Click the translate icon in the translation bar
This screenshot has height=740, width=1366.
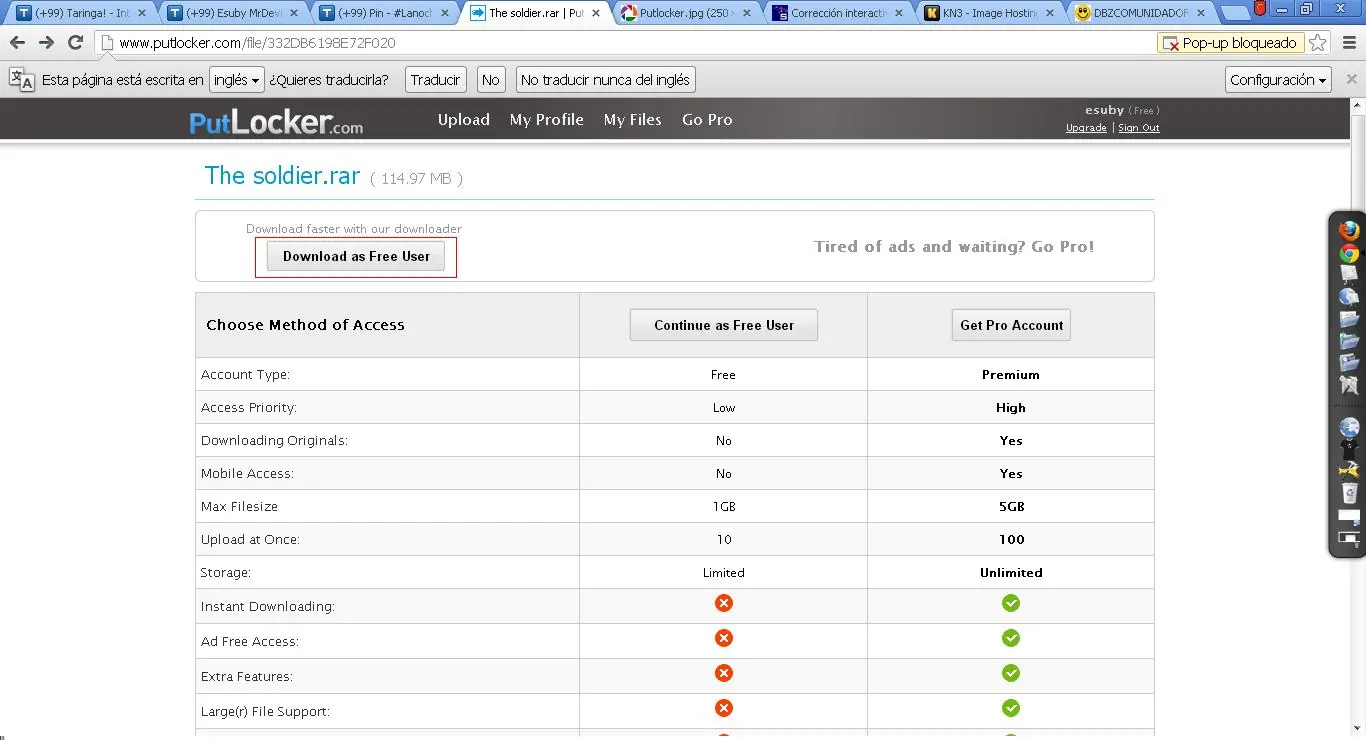point(22,80)
